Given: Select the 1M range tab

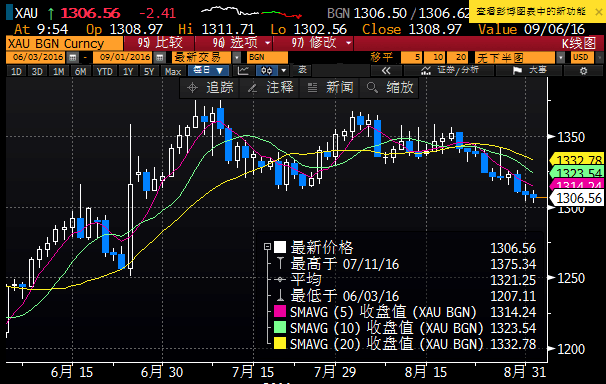Looking at the screenshot, I should click(59, 71).
